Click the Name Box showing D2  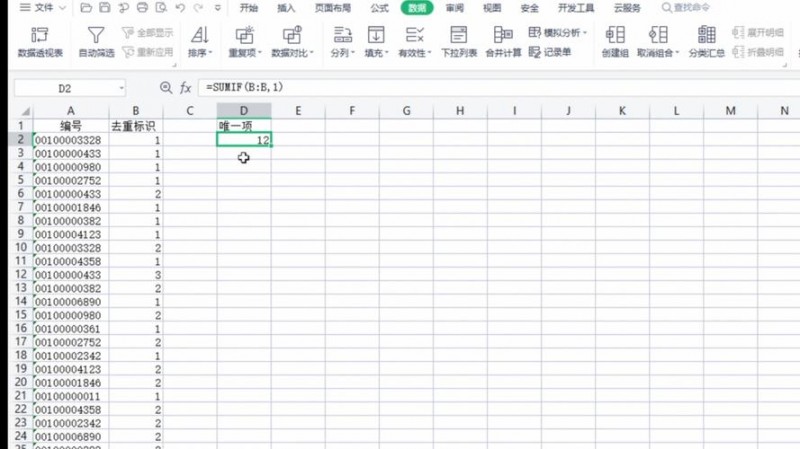(x=69, y=88)
